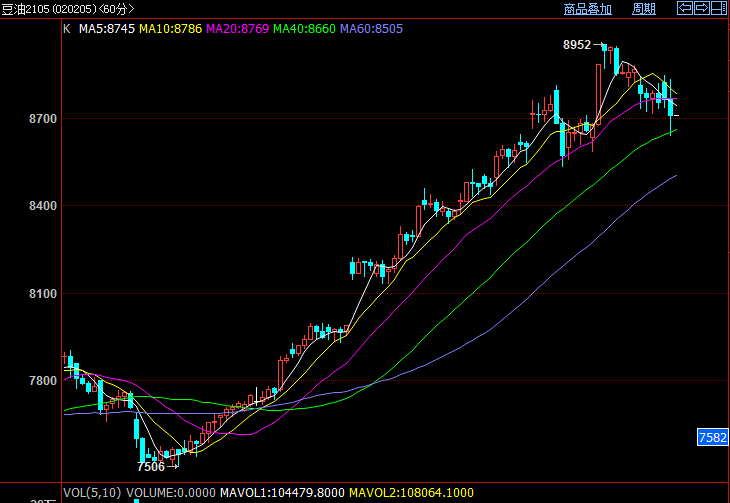Select the MA40:8660 indicator label

(x=304, y=29)
